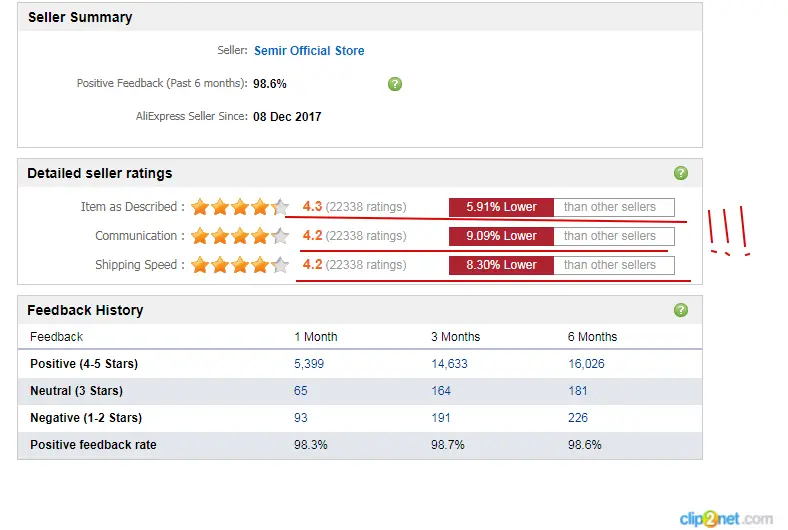The image size is (788, 530).
Task: Click help icon in Feedback History header
Action: [680, 310]
